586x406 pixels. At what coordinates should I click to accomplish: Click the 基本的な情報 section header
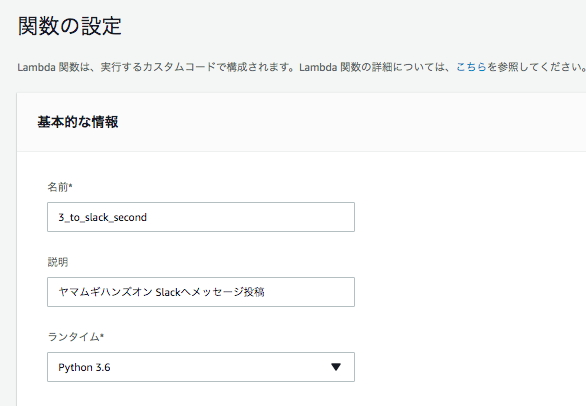click(78, 122)
